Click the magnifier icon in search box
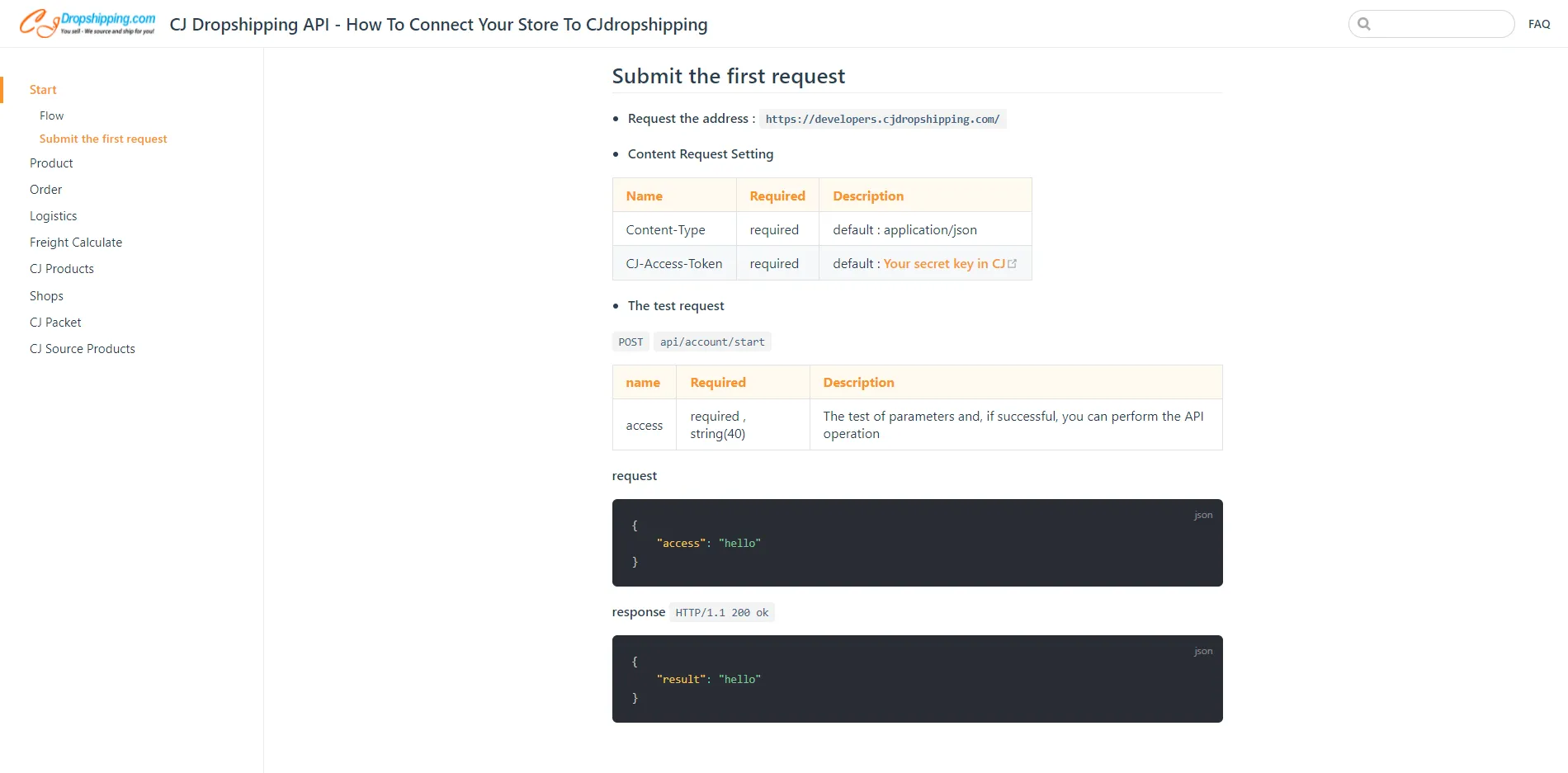This screenshot has width=1568, height=773. coord(1364,24)
